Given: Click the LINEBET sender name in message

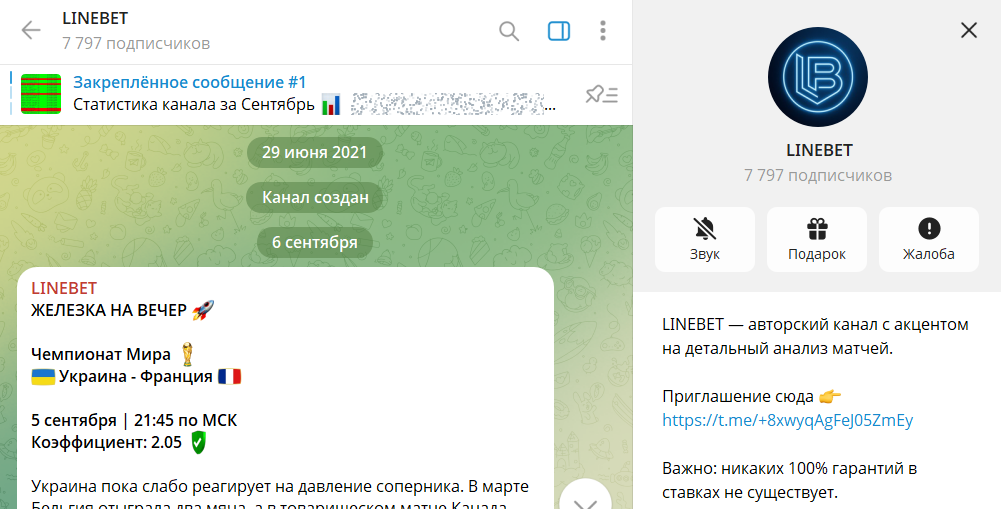Looking at the screenshot, I should 64,288.
